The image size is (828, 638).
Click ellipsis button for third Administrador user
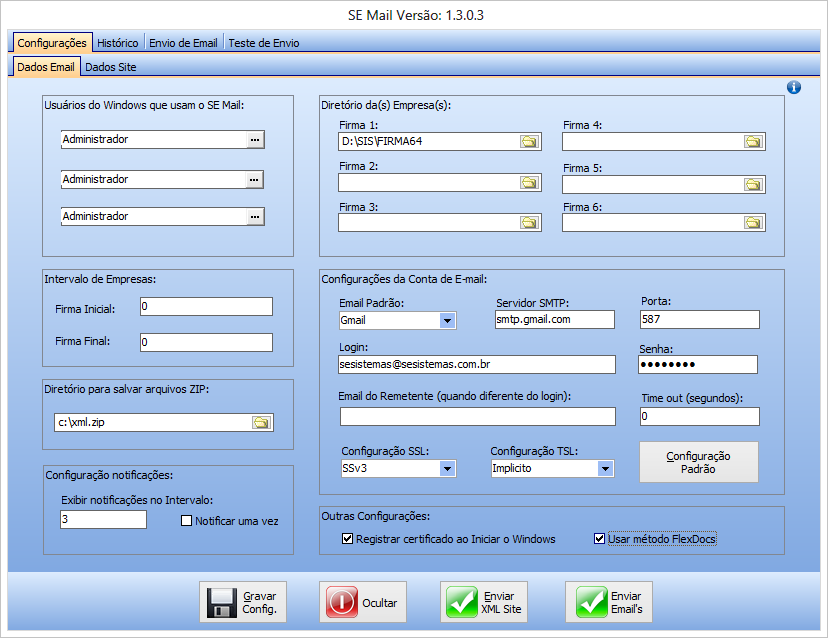[x=255, y=217]
